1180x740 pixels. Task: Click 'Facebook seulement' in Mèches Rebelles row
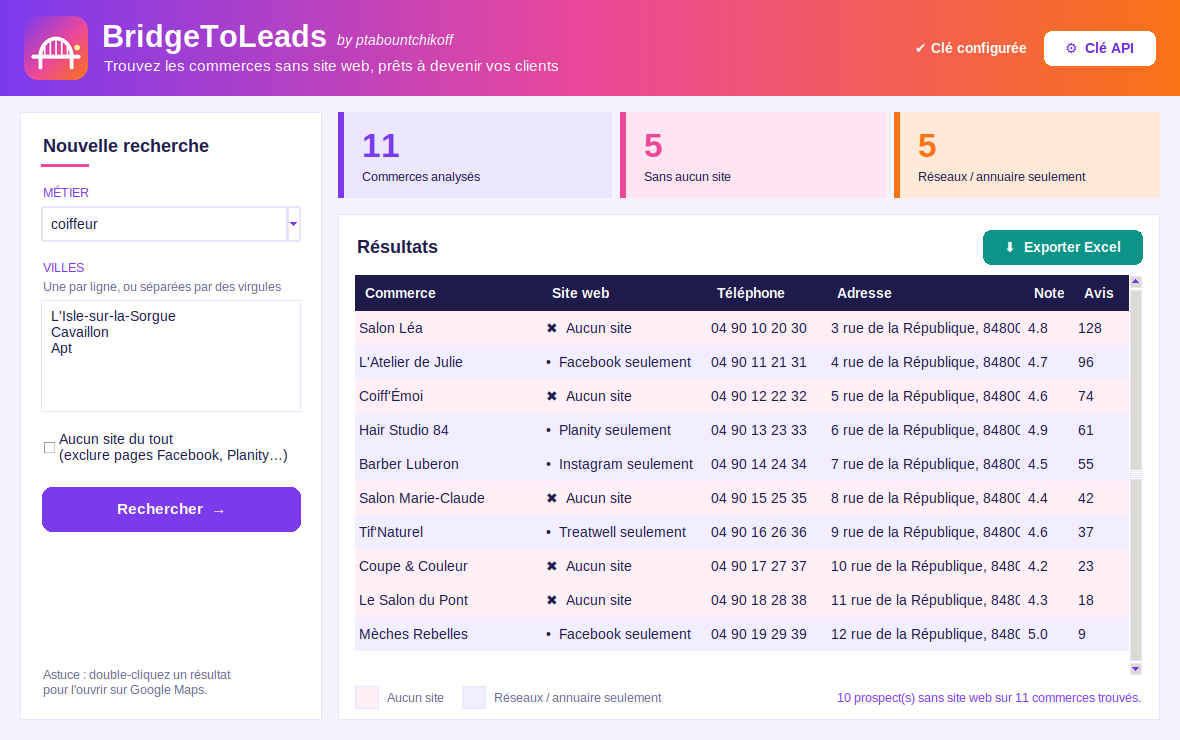pos(625,634)
